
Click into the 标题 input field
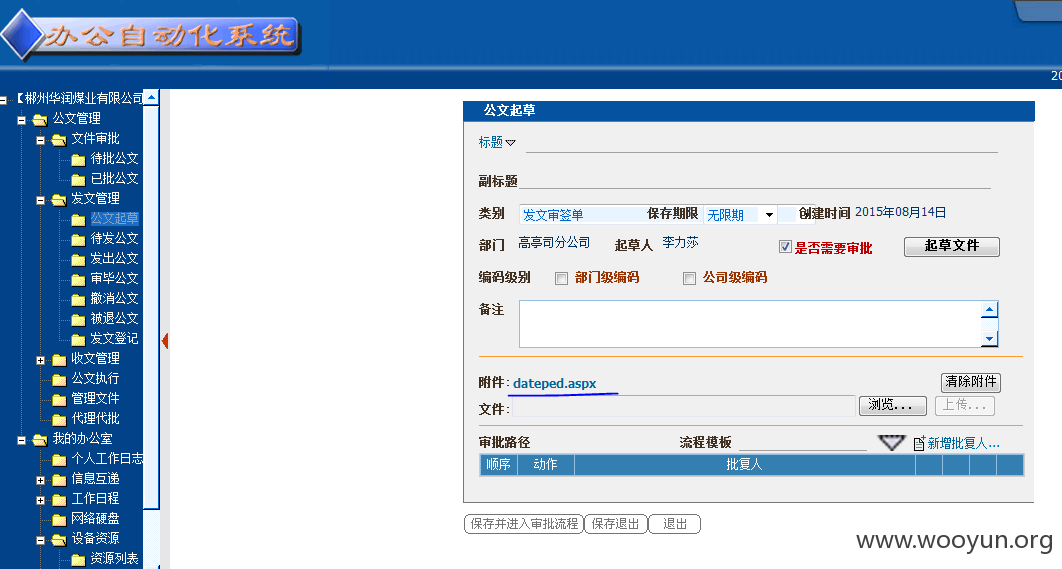tap(761, 144)
